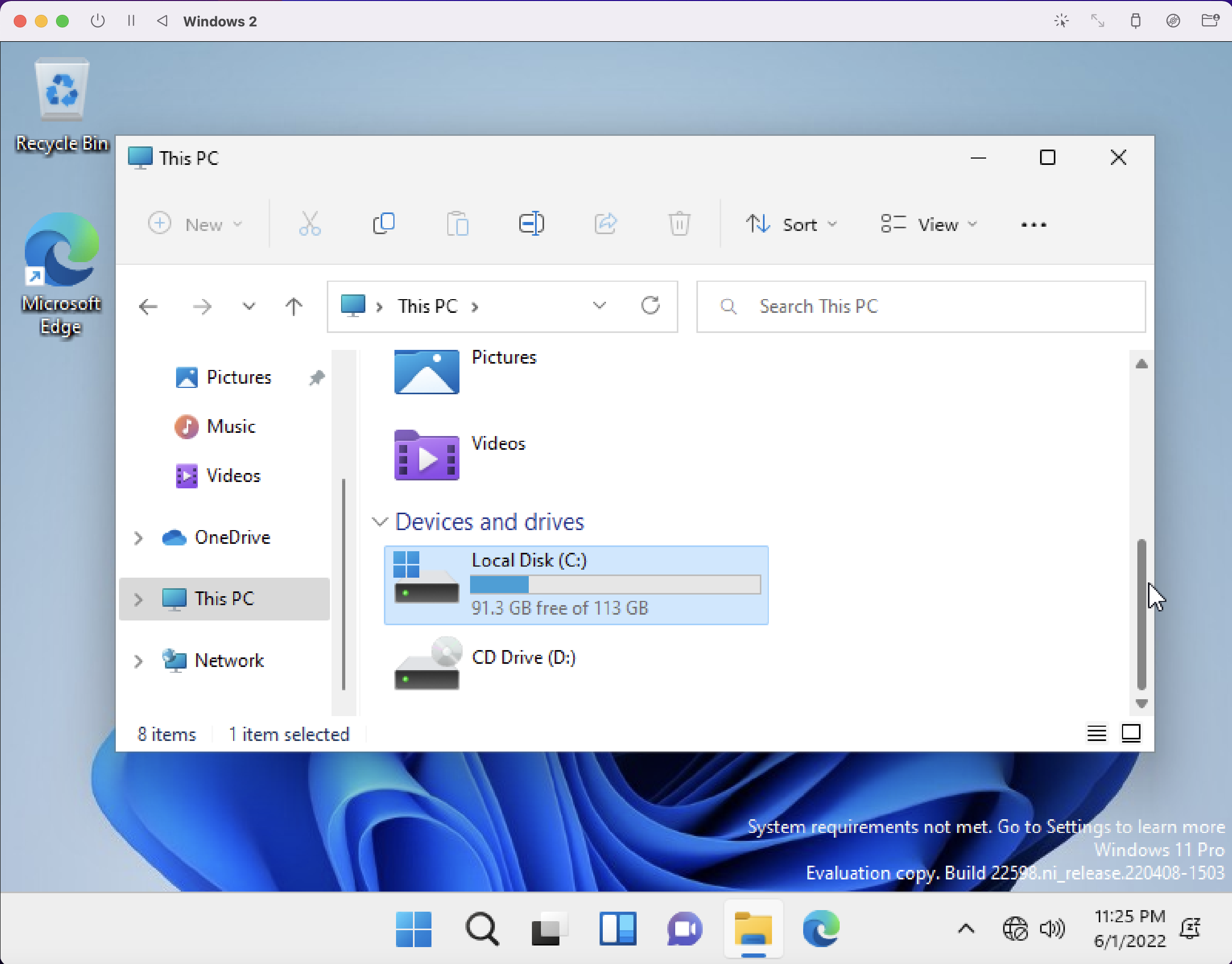Open the three-dots See more menu
Viewport: 1232px width, 964px height.
tap(1033, 225)
